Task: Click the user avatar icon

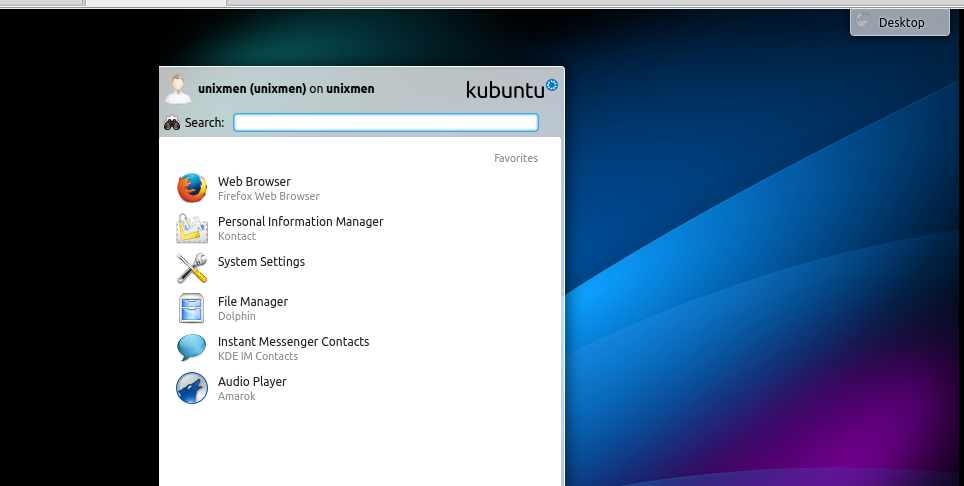Action: tap(178, 89)
